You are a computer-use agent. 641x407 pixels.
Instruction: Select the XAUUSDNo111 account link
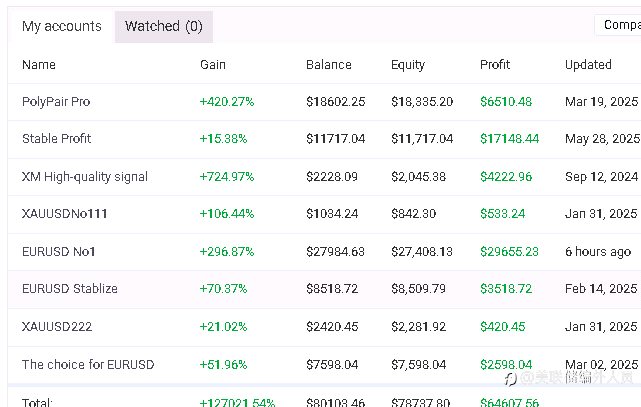click(65, 214)
